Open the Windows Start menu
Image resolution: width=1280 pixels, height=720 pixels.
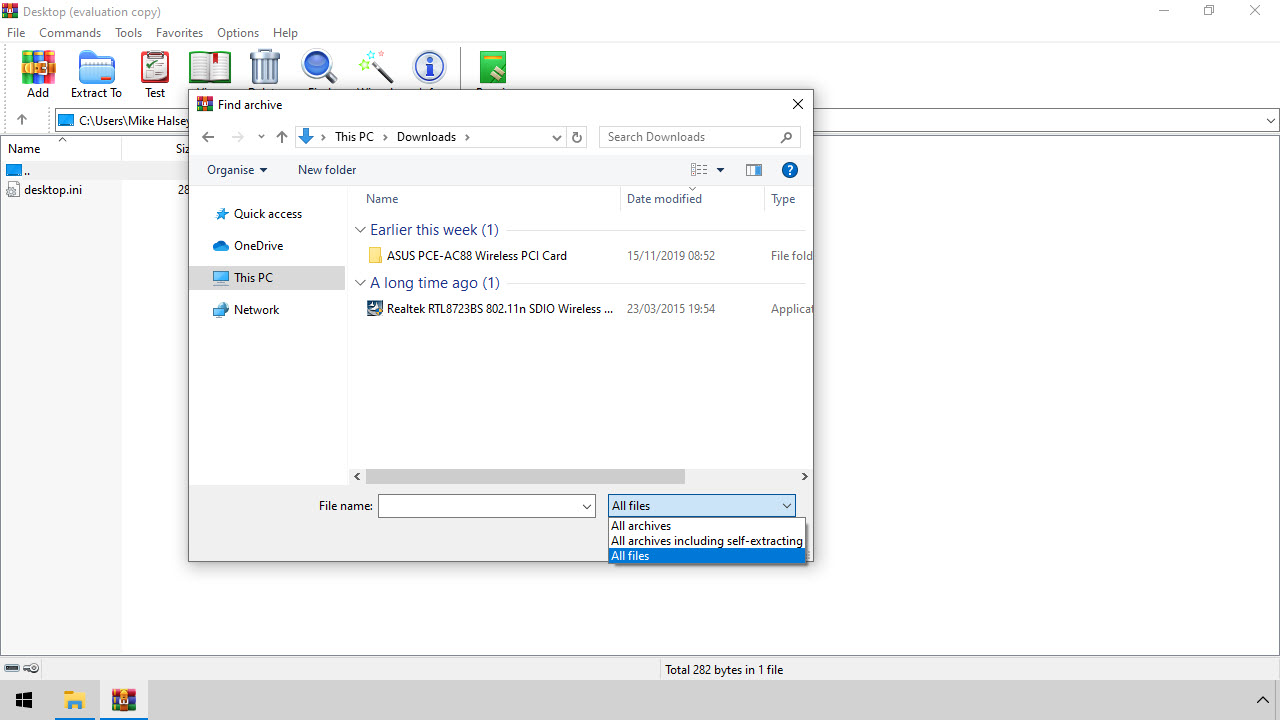point(24,700)
